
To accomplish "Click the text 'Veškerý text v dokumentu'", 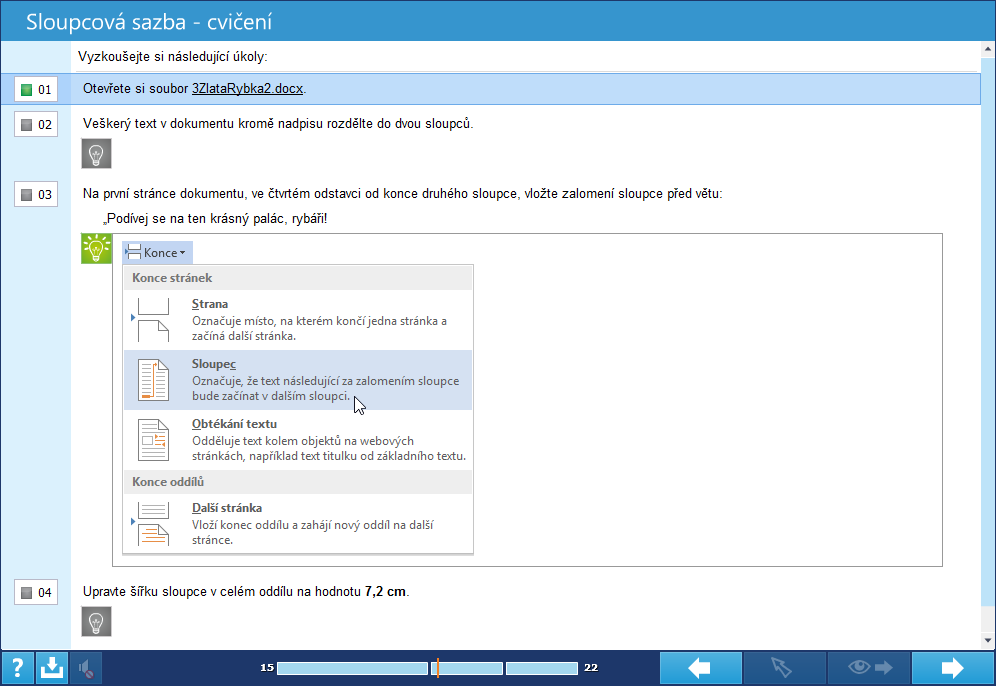I will coord(159,124).
